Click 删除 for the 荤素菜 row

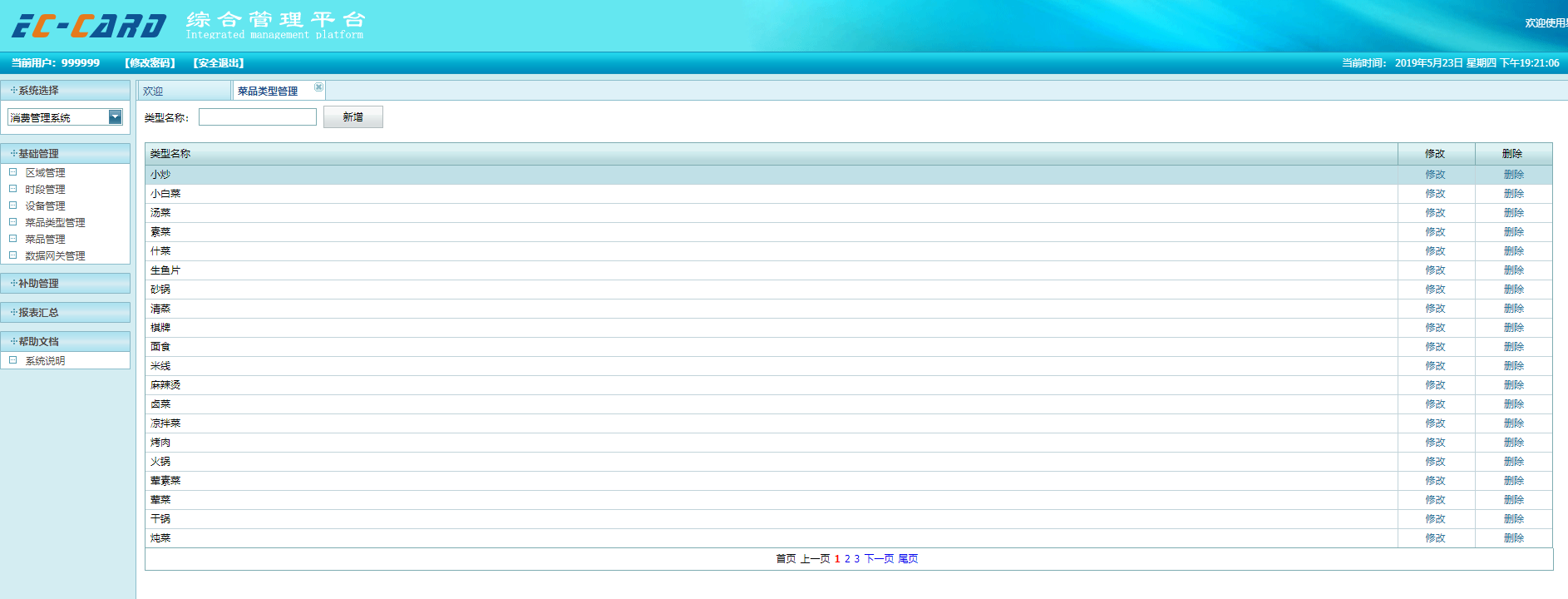click(1514, 481)
